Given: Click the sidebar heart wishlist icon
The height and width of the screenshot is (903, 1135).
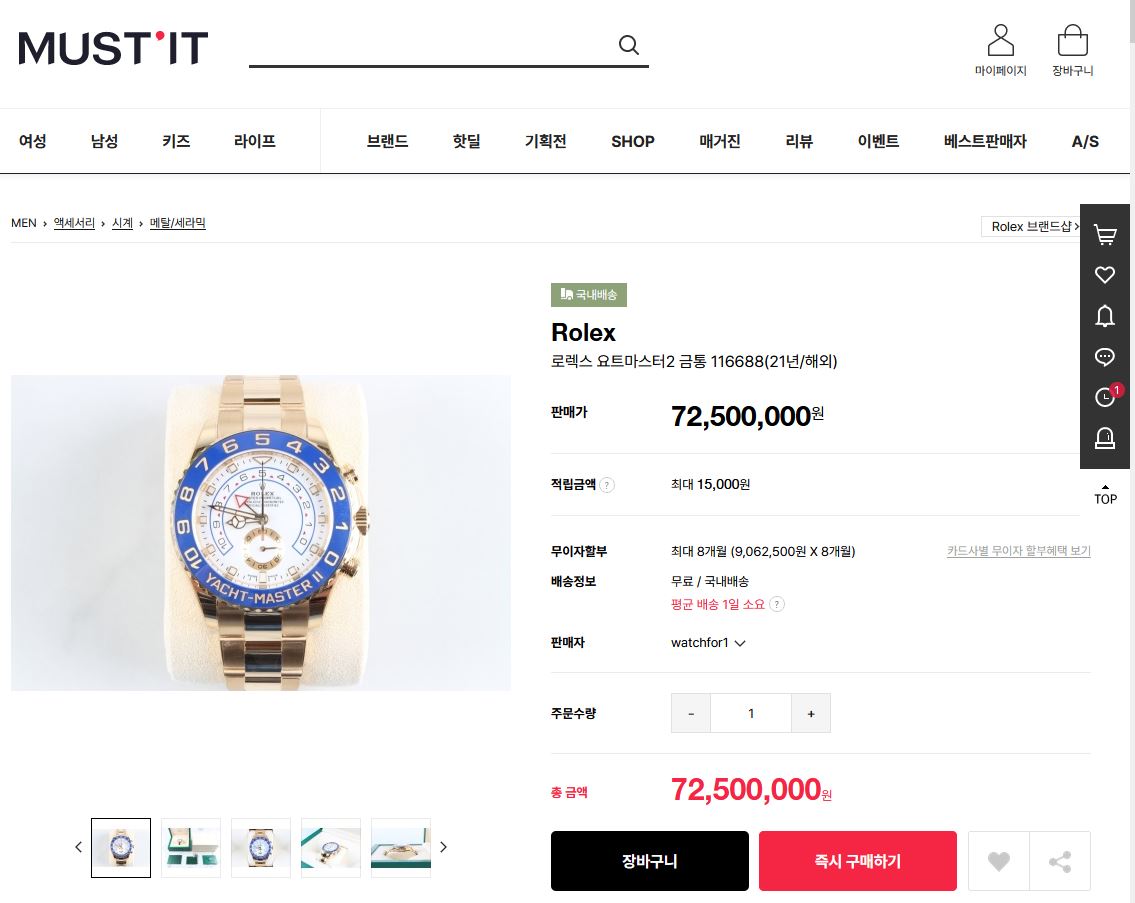Looking at the screenshot, I should (x=1105, y=275).
